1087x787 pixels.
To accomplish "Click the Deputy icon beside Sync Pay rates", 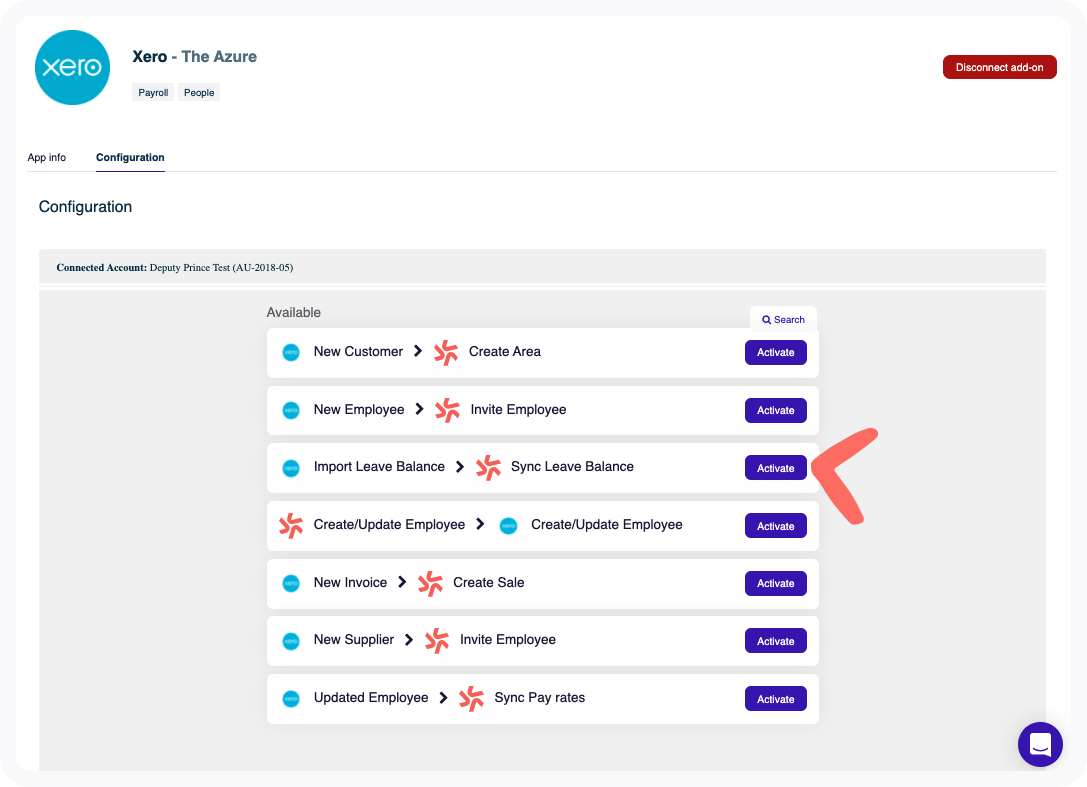I will tap(471, 698).
